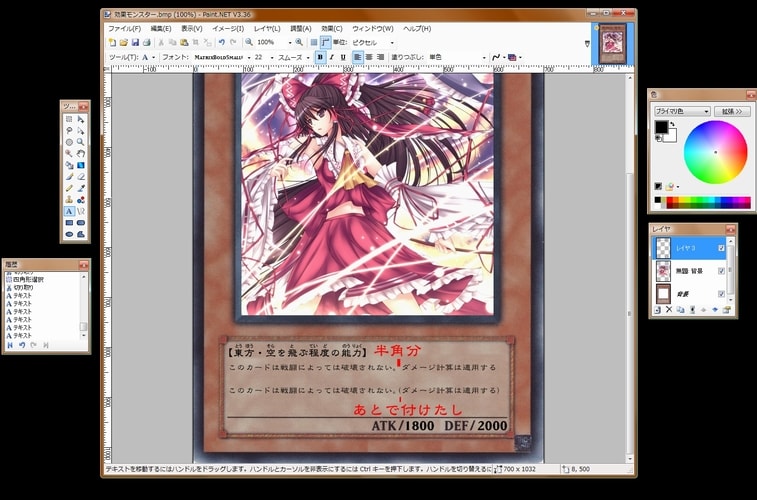Click the New file icon
This screenshot has width=757, height=500.
click(x=112, y=42)
